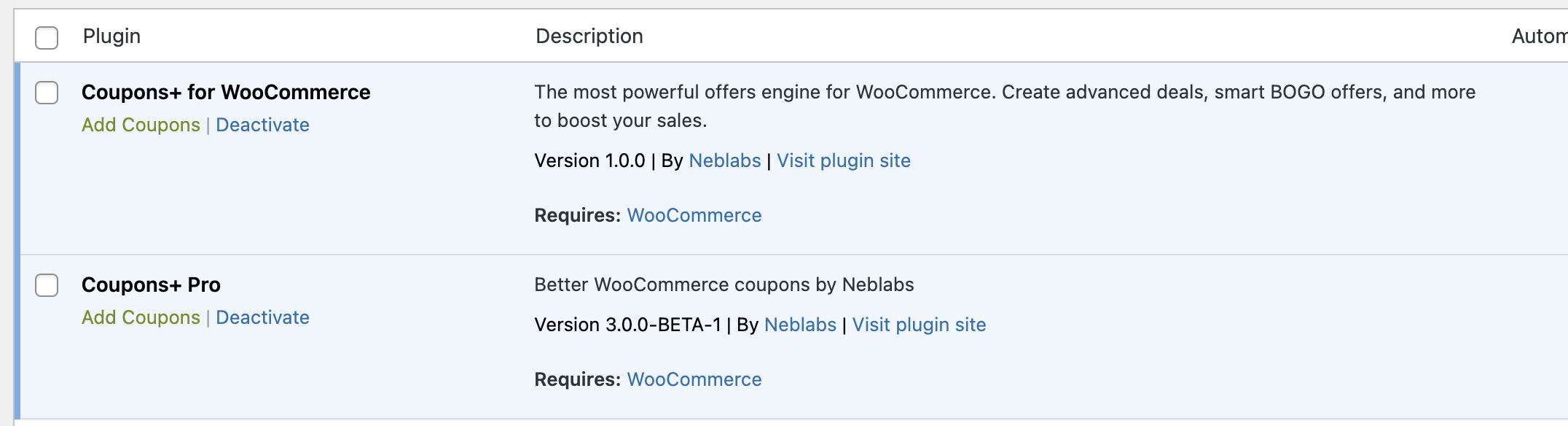1568x426 pixels.
Task: Open Neblabs author link for version 3.0.0-BETA-1
Action: tap(800, 325)
